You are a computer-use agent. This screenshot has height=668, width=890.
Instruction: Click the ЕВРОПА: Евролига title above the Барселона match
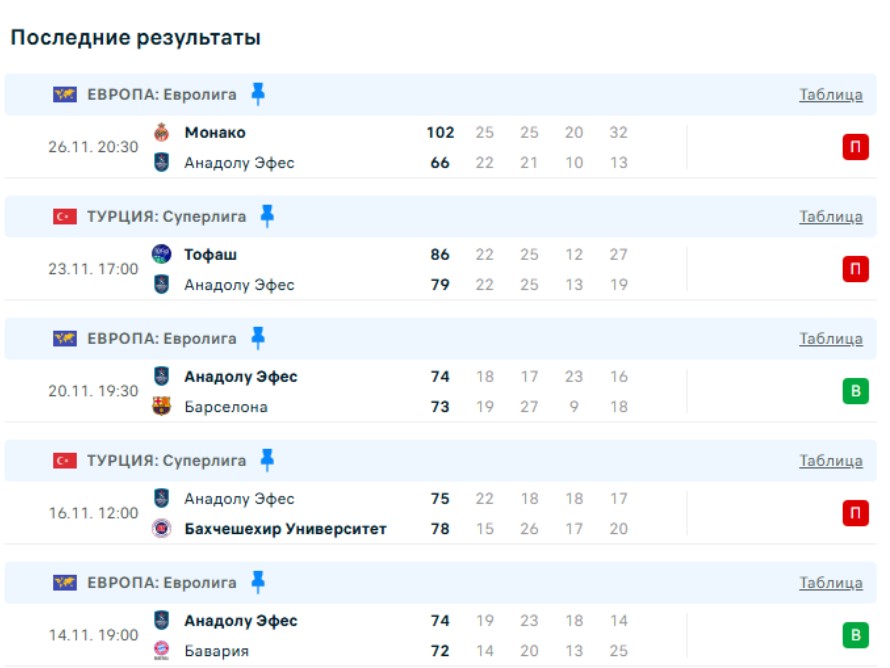tap(162, 339)
